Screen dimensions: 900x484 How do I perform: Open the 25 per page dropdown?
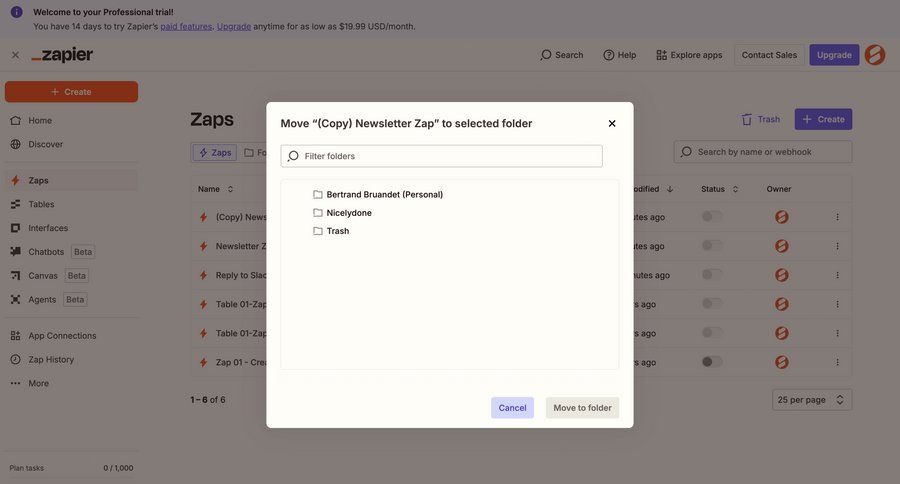click(x=812, y=400)
